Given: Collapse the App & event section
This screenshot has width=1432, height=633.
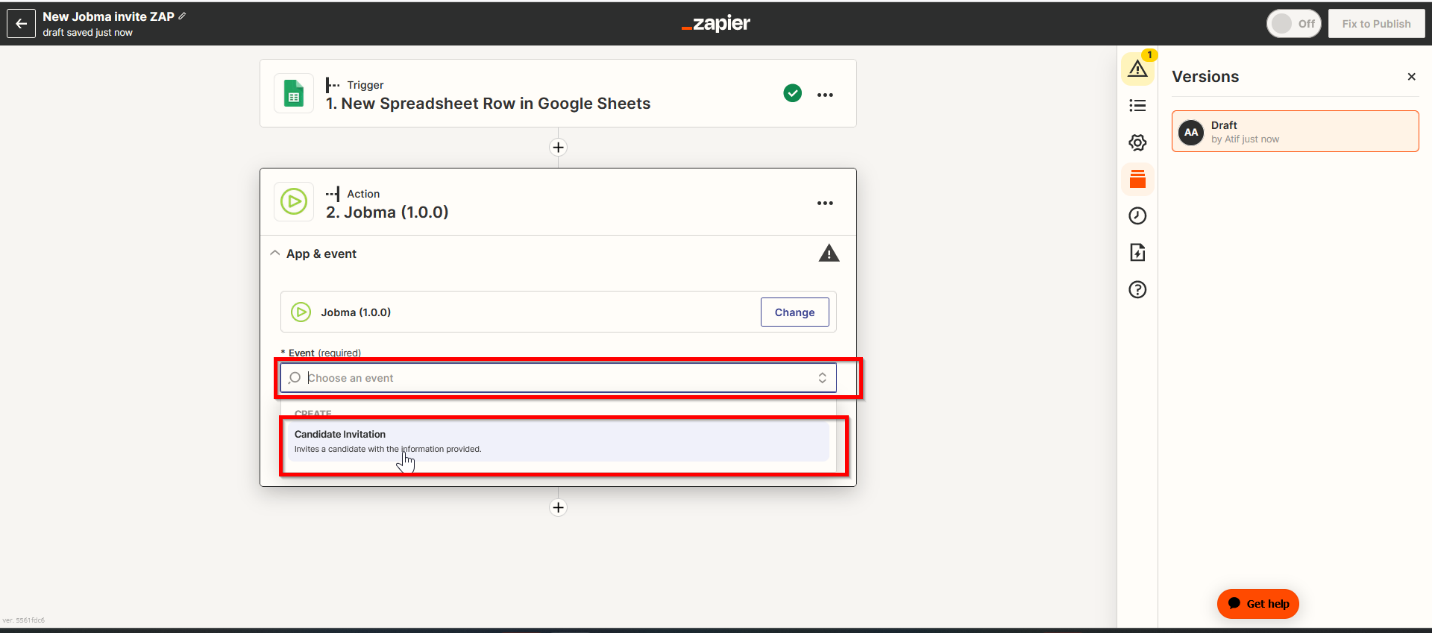Looking at the screenshot, I should 275,254.
